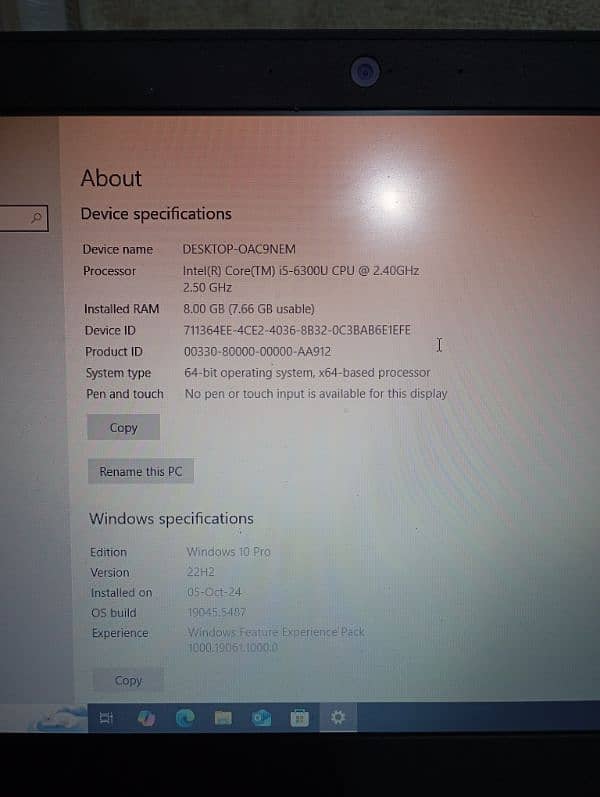The width and height of the screenshot is (600, 797).
Task: Click the Product ID value 00330-80000-00000-AA912
Action: pos(257,352)
